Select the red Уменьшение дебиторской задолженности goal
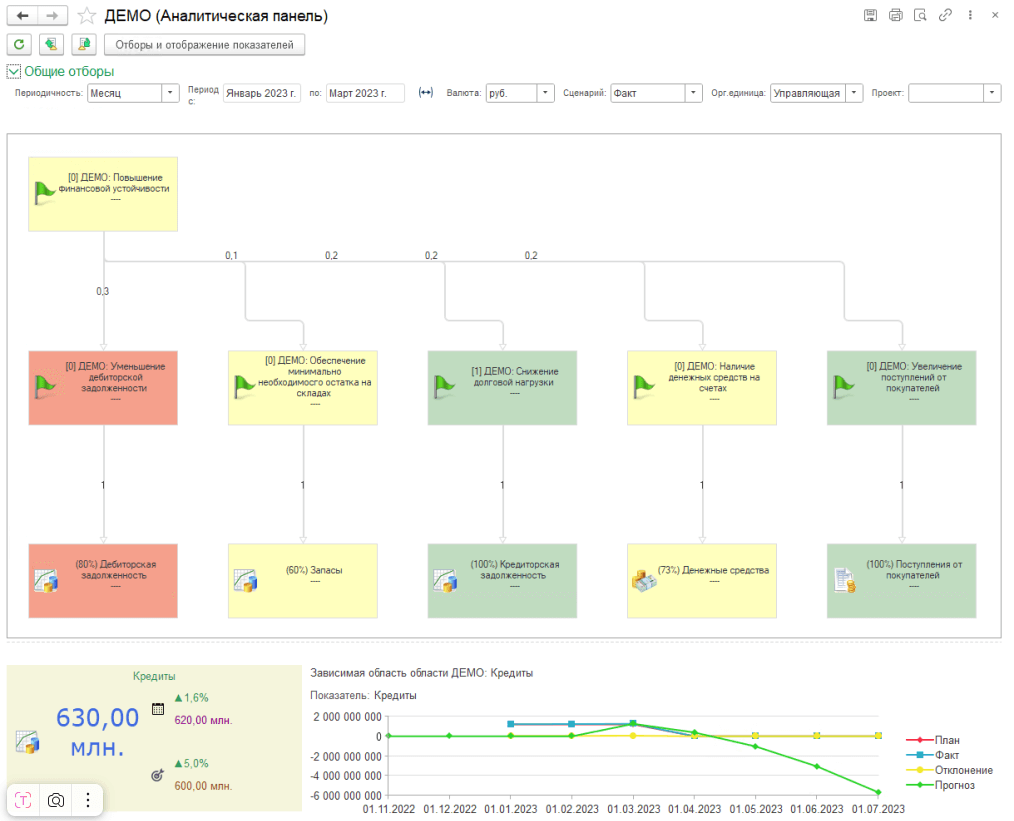Screen dimensions: 1014x821 click(103, 387)
